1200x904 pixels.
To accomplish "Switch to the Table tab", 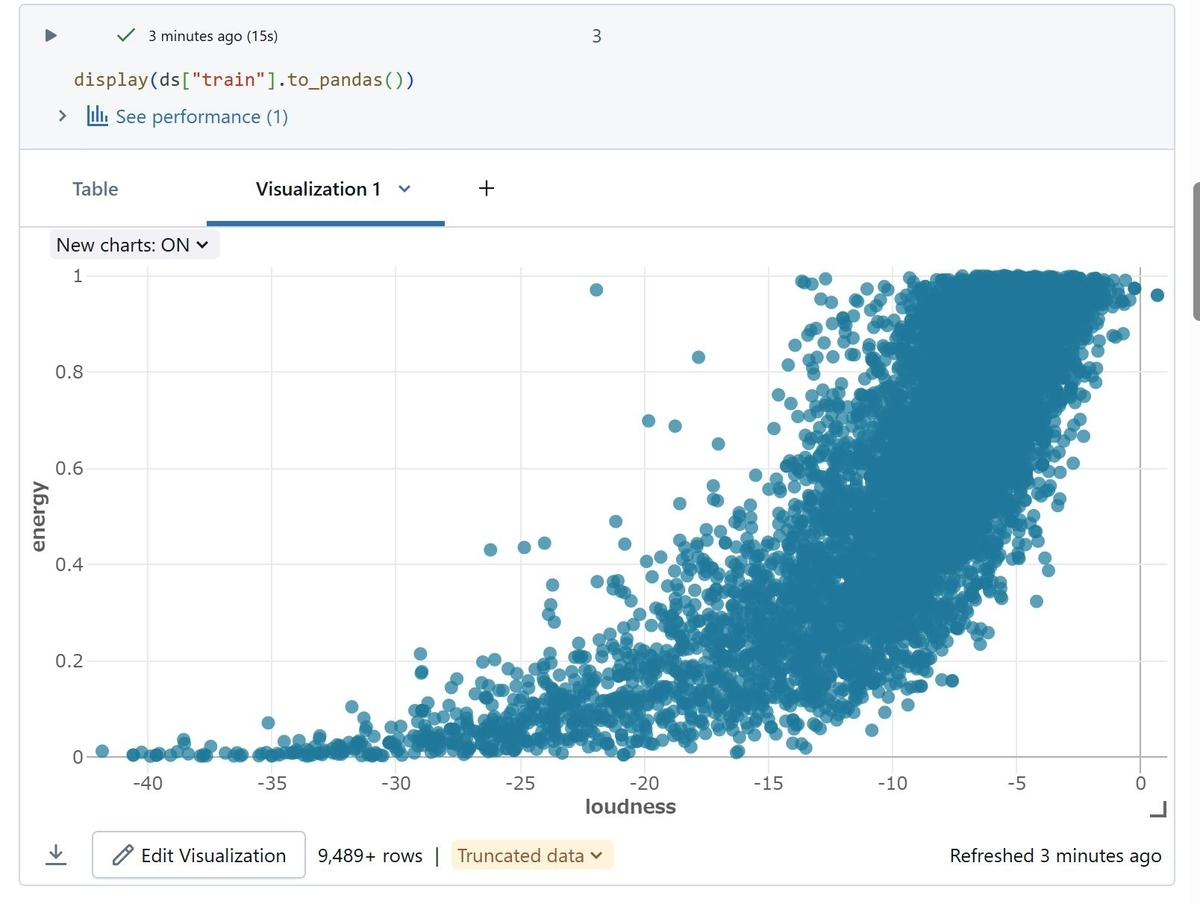I will click(95, 188).
